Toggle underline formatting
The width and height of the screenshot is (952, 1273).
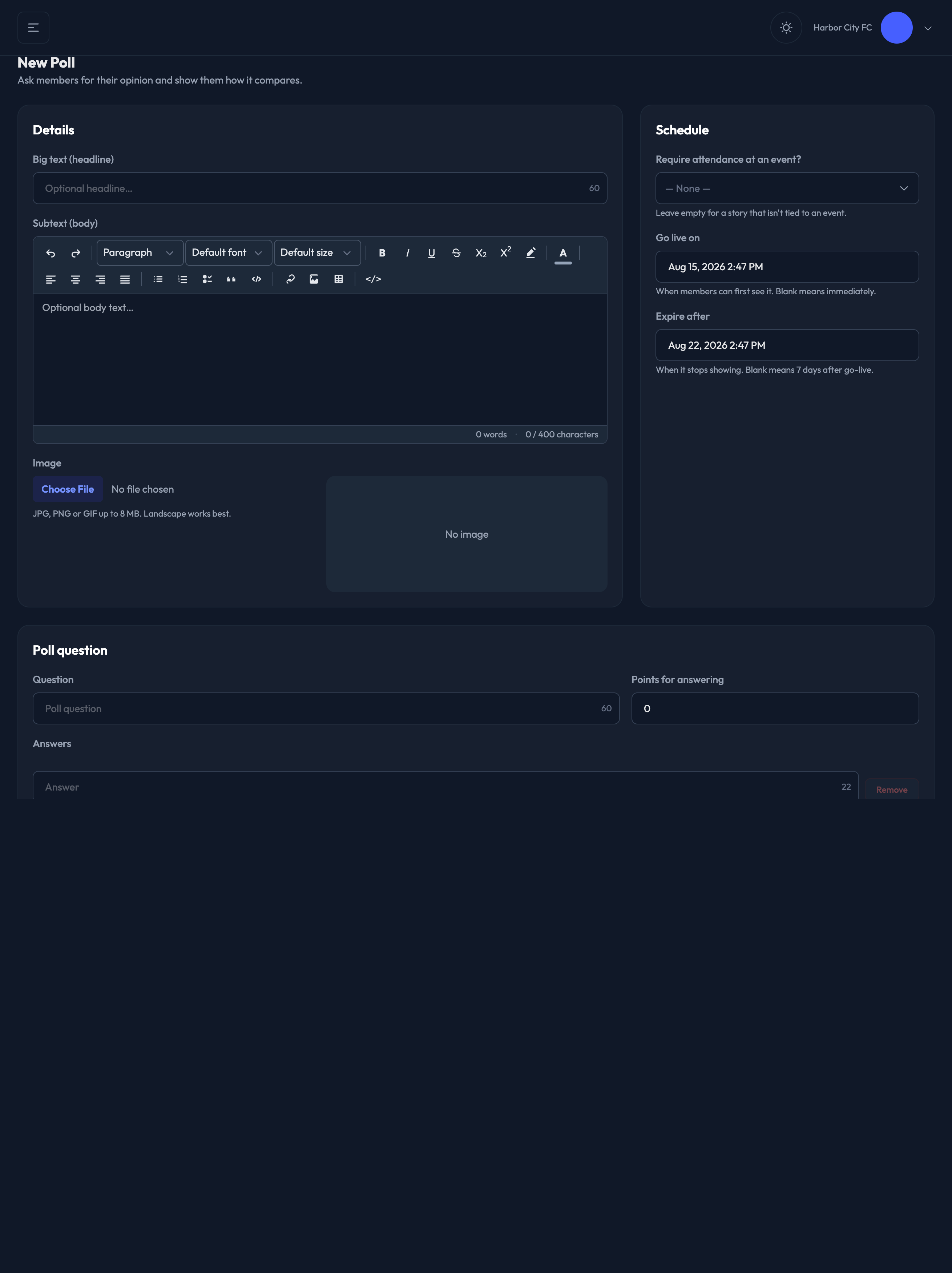click(x=432, y=253)
